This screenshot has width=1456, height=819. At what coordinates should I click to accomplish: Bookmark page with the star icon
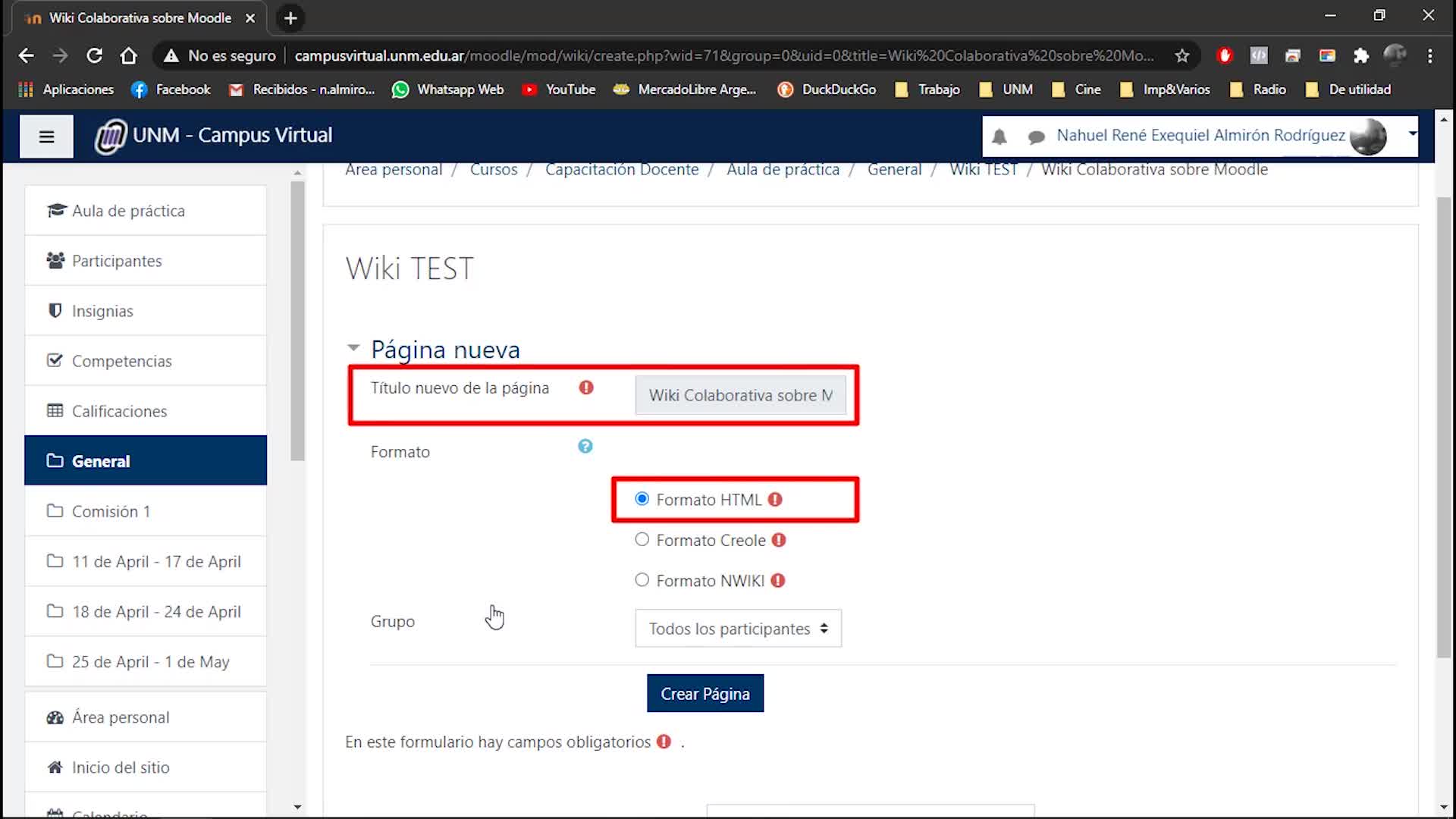(x=1181, y=55)
